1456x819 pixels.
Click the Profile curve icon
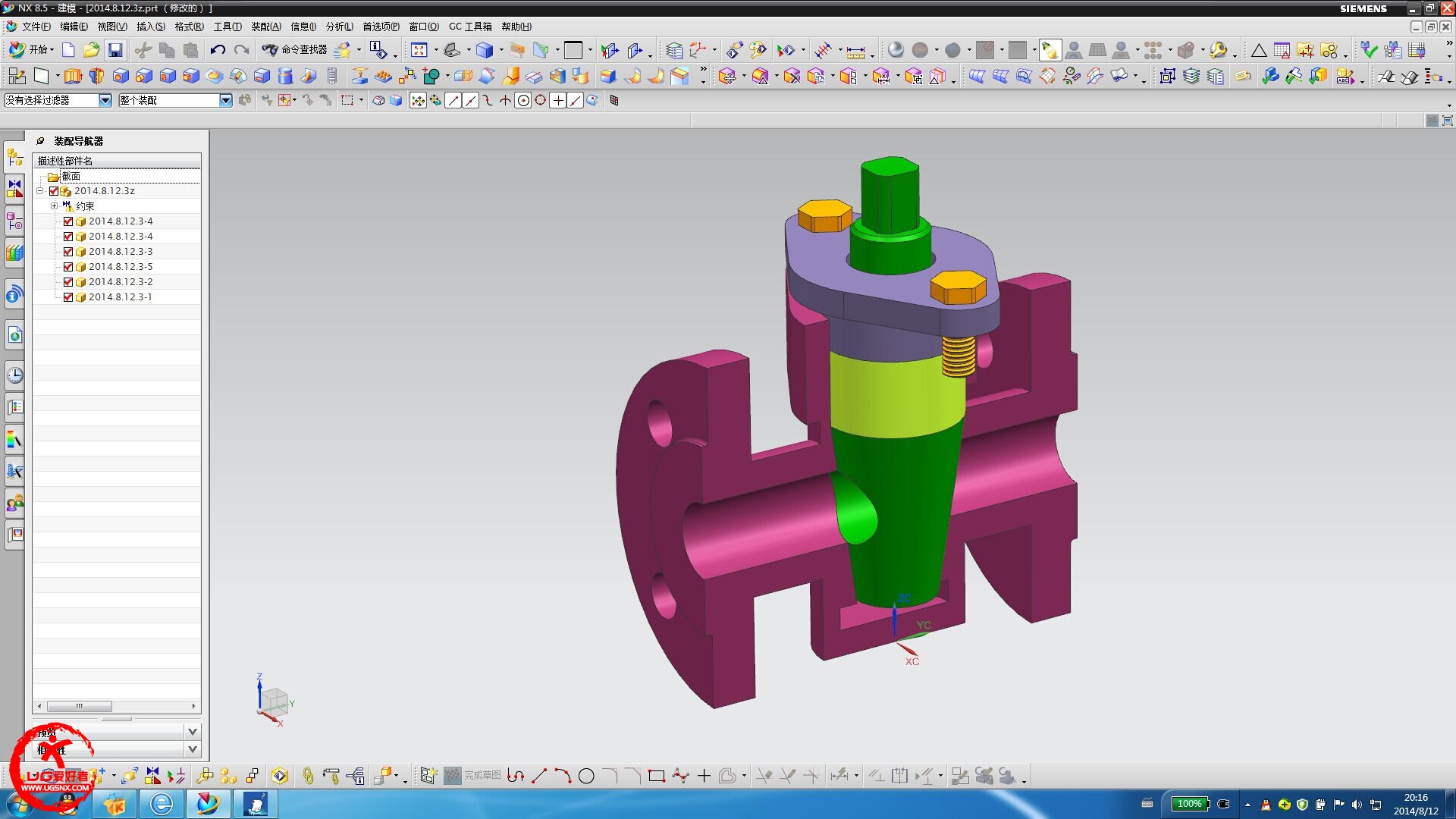point(516,776)
